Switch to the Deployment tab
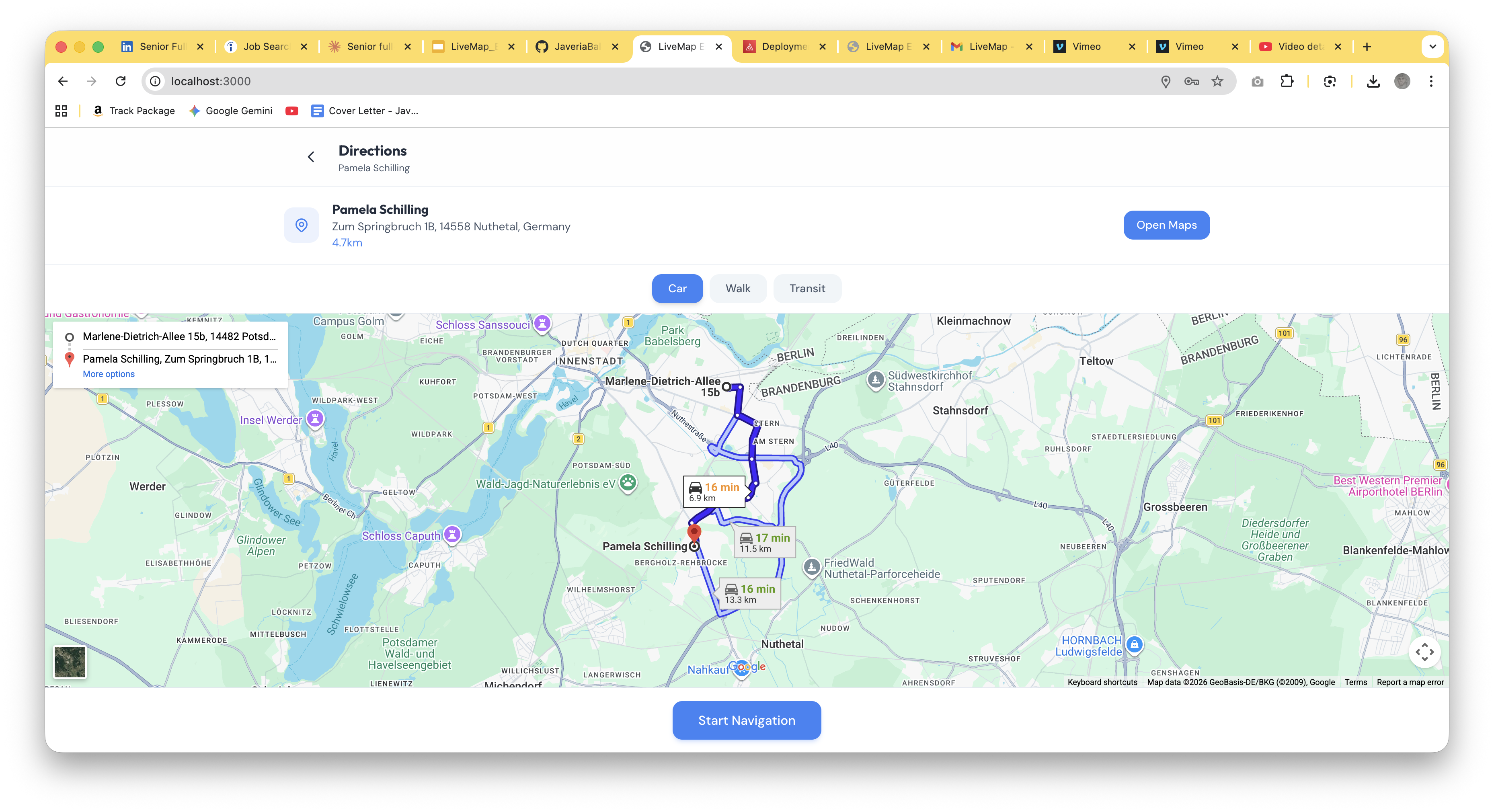1494x812 pixels. coord(784,46)
